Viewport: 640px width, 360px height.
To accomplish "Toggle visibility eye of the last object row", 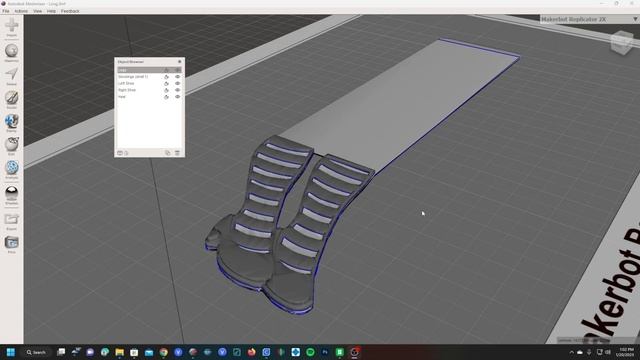I will click(x=178, y=97).
